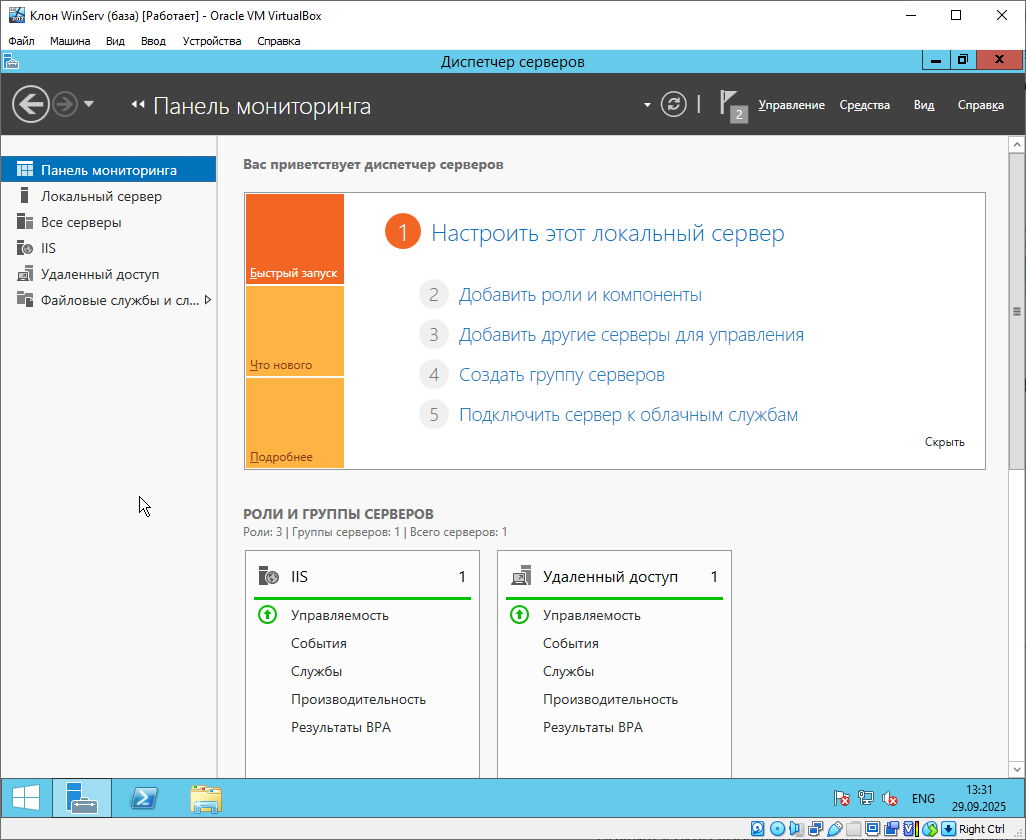Click the taskbar clock showing 13:31
Screen dimensions: 1026x840
[978, 798]
